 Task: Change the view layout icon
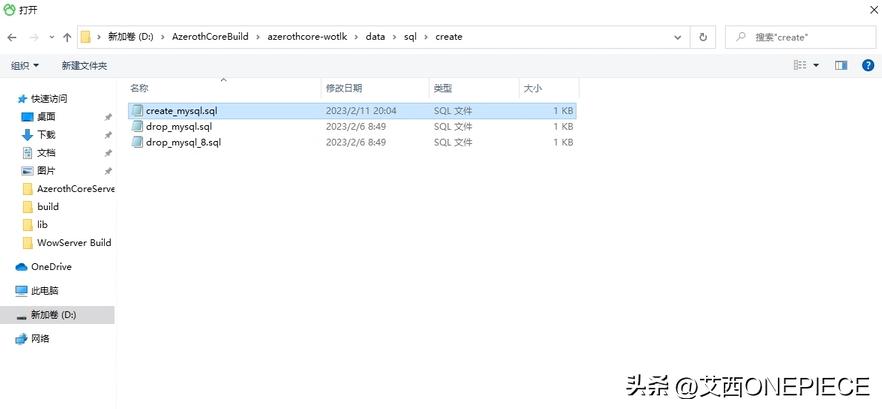(800, 65)
